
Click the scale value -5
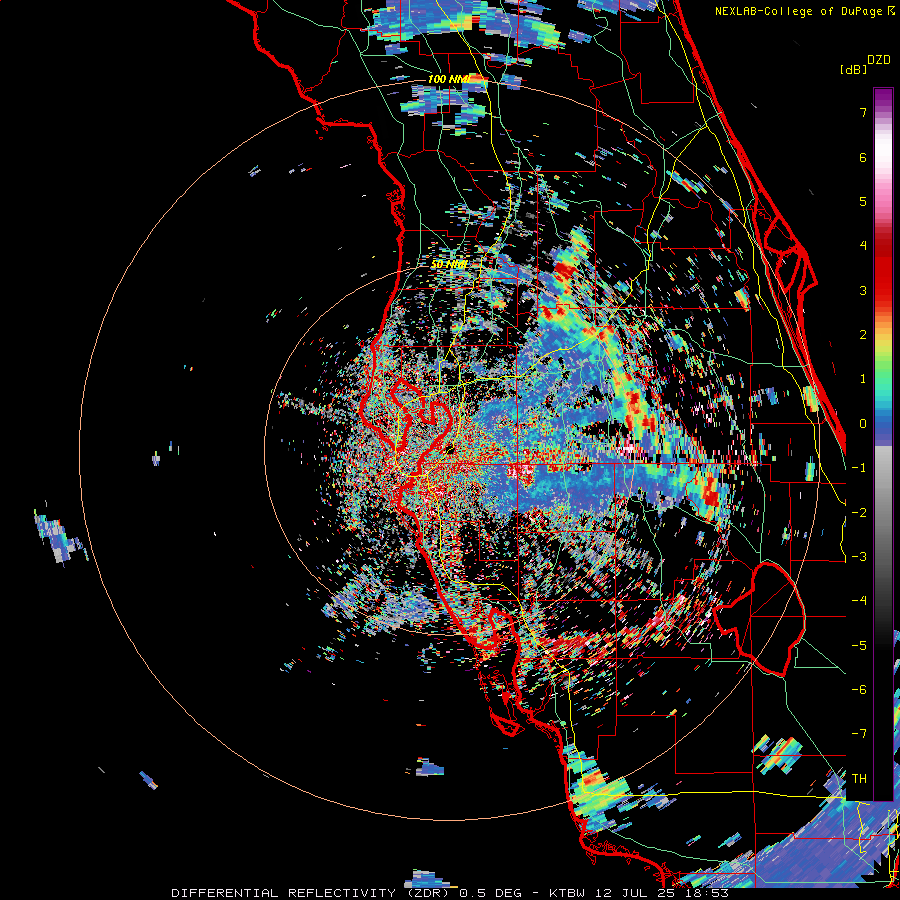tap(859, 646)
